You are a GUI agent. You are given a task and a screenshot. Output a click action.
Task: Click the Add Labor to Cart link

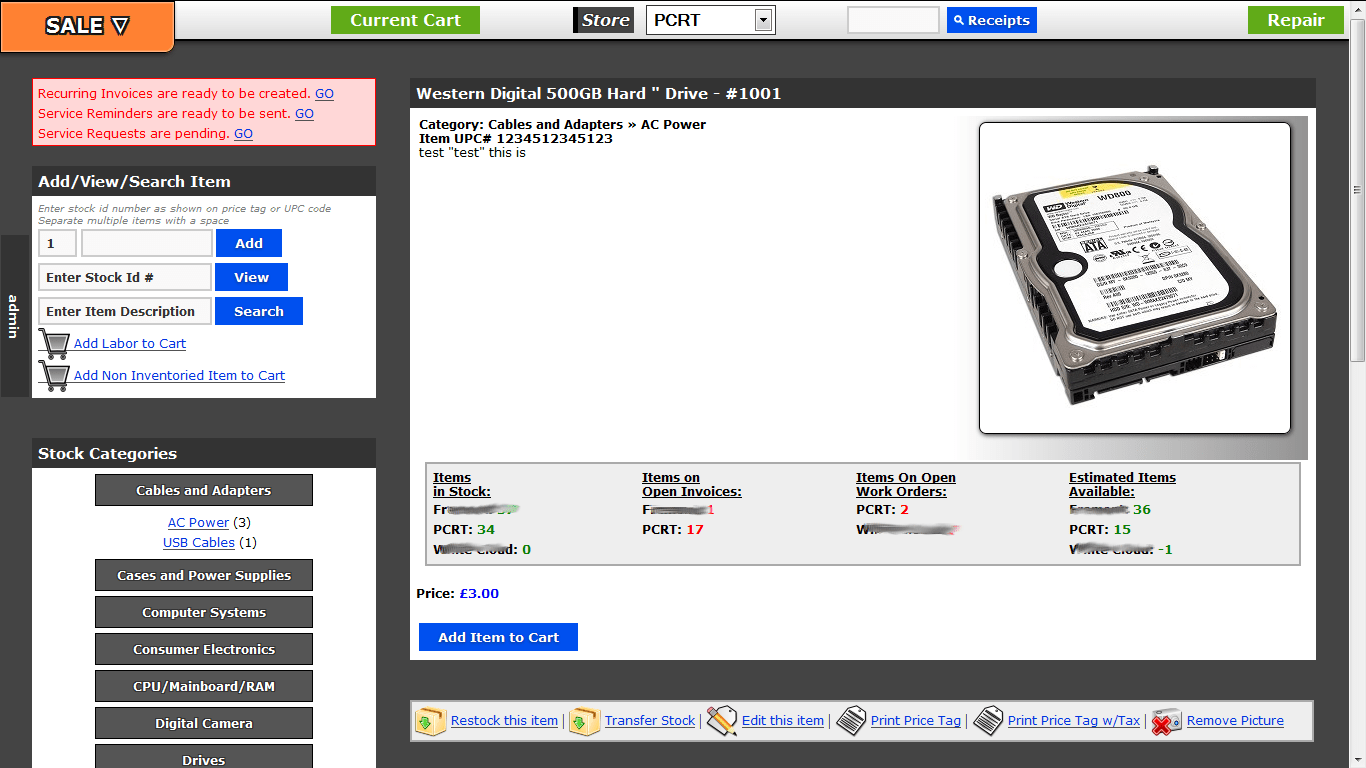coord(130,344)
